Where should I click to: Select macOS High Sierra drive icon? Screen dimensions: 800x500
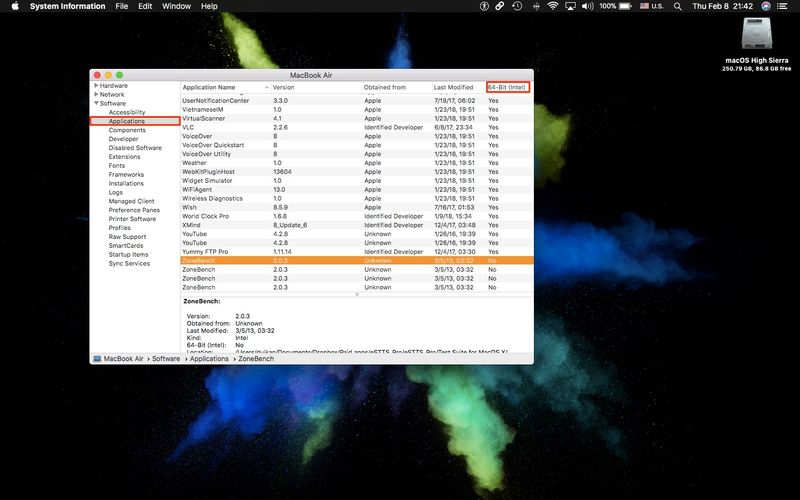click(757, 34)
